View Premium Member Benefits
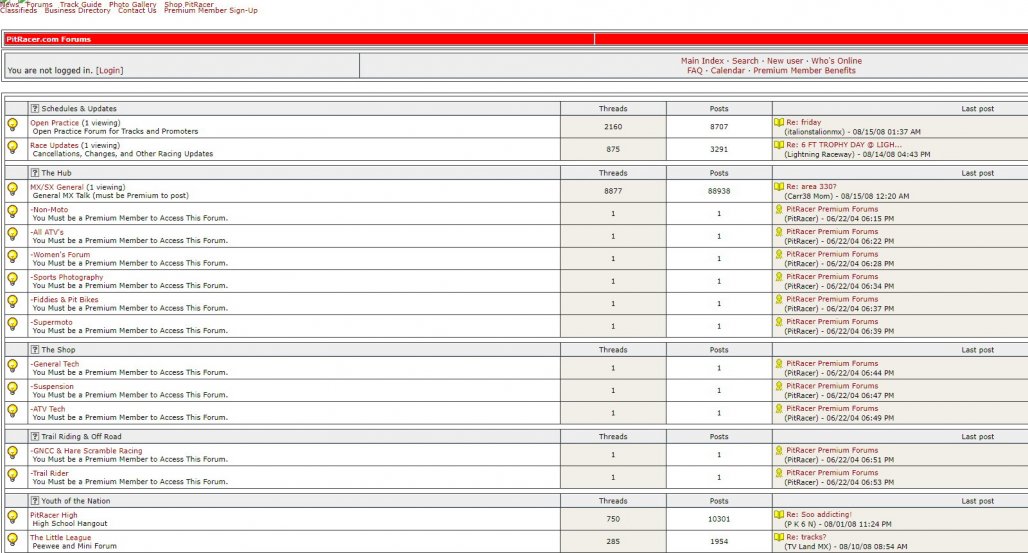The height and width of the screenshot is (553, 1028). 804,70
